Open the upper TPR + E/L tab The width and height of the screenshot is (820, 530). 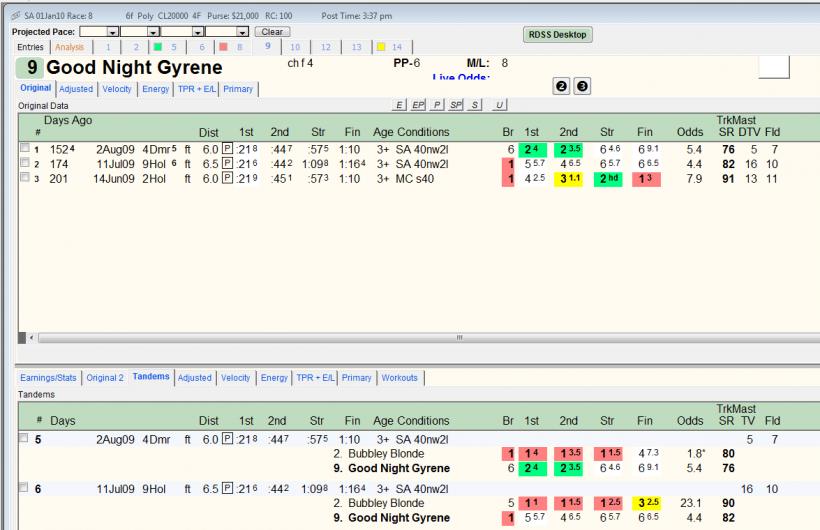[x=197, y=89]
